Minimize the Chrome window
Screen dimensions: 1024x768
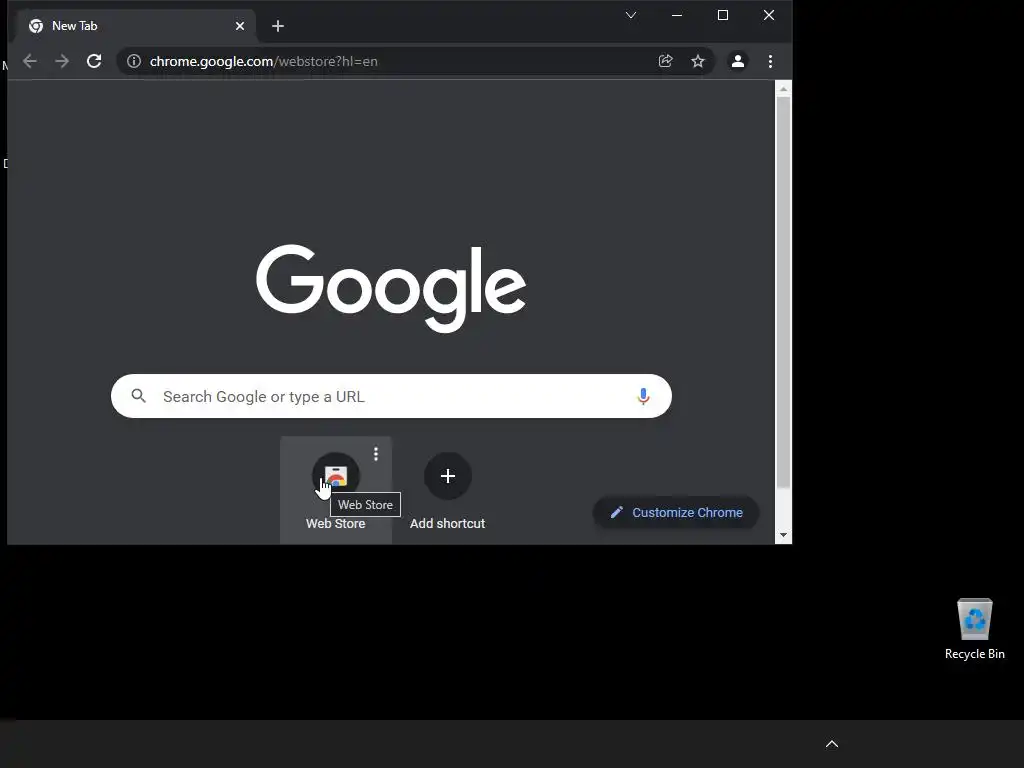pyautogui.click(x=677, y=15)
